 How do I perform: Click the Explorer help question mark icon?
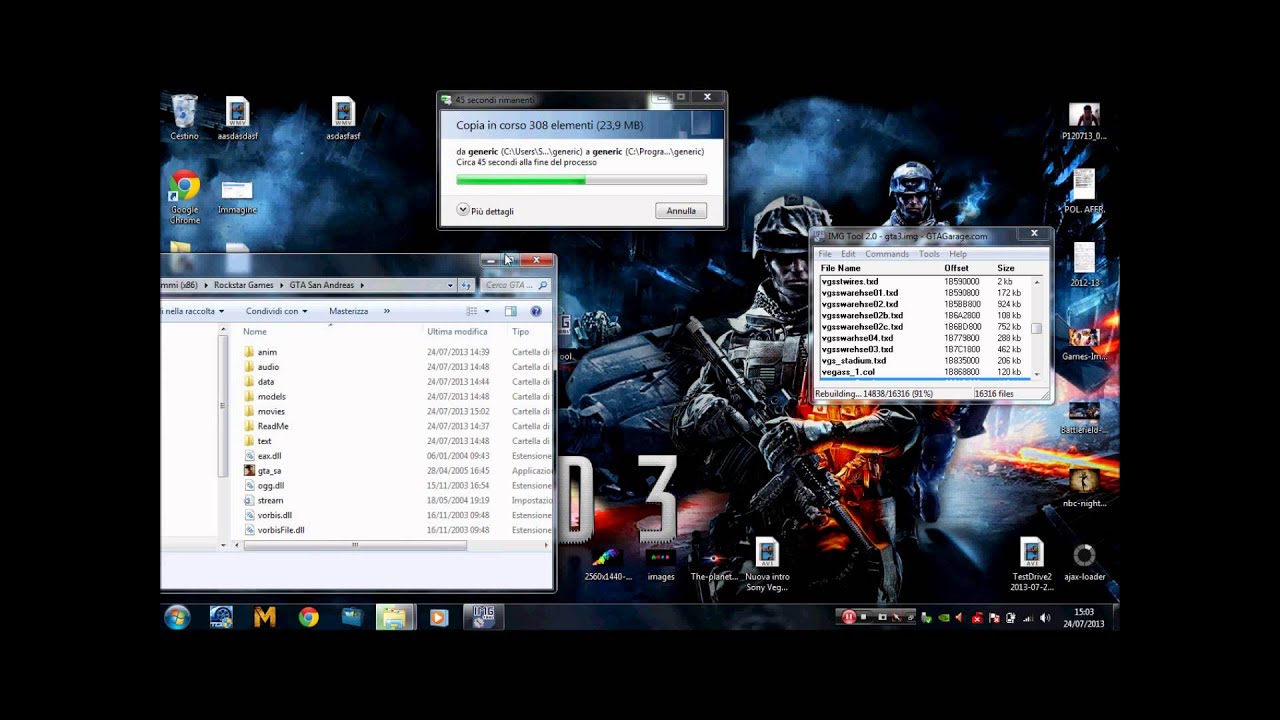pyautogui.click(x=536, y=311)
